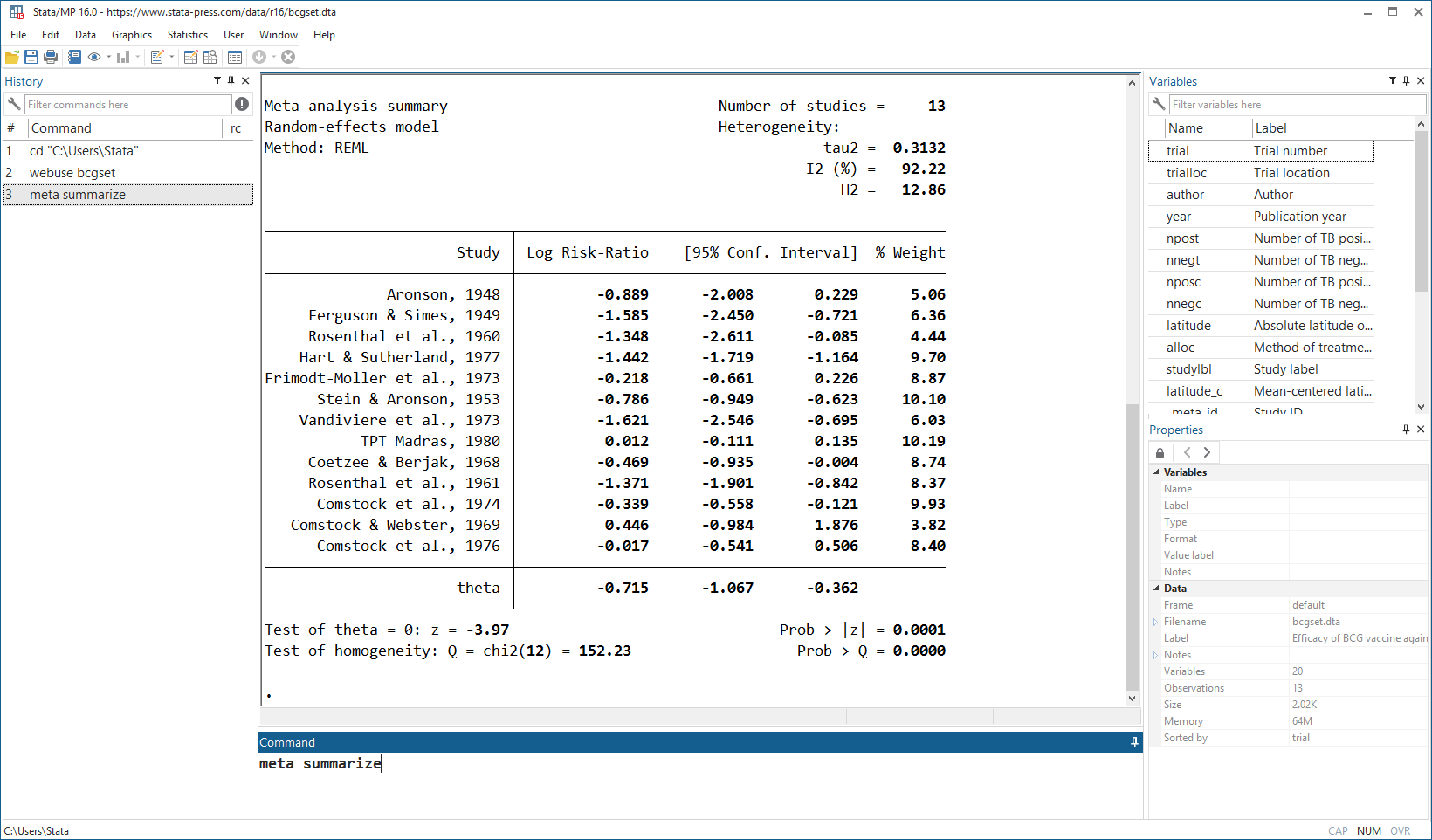Open the Graphics menu
The height and width of the screenshot is (840, 1432).
[x=132, y=35]
